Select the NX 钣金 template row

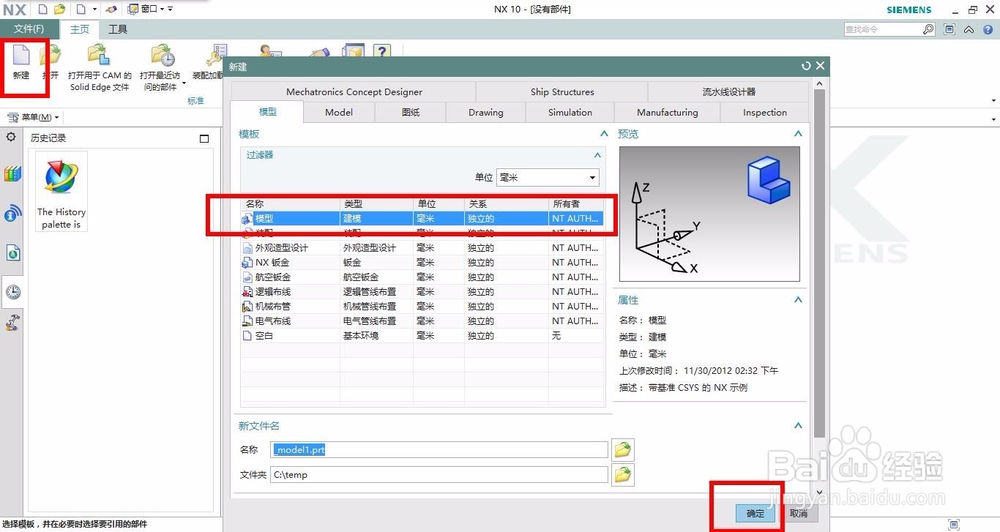pyautogui.click(x=422, y=262)
